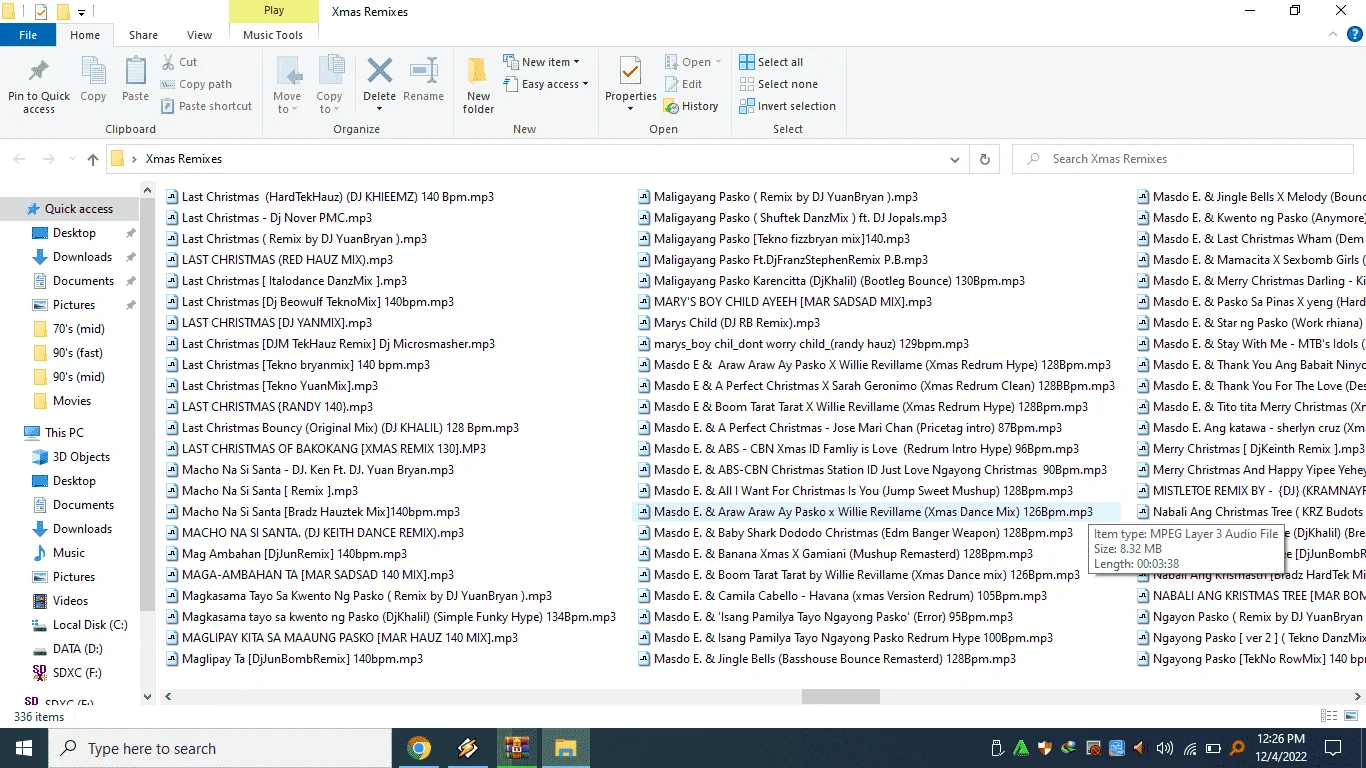Click the Windows Start button
Image resolution: width=1366 pixels, height=768 pixels.
coord(24,748)
